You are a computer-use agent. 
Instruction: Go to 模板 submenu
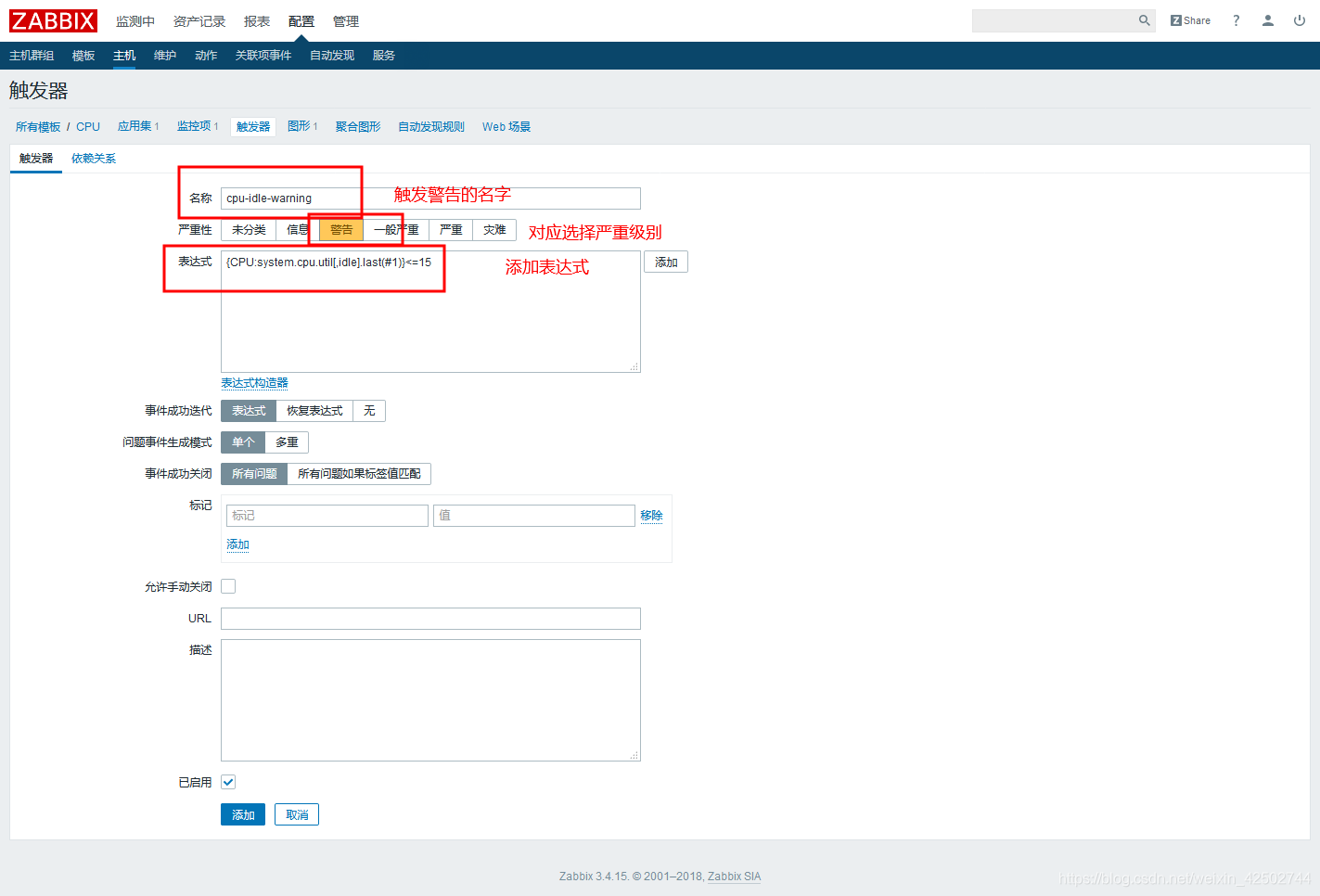[83, 56]
